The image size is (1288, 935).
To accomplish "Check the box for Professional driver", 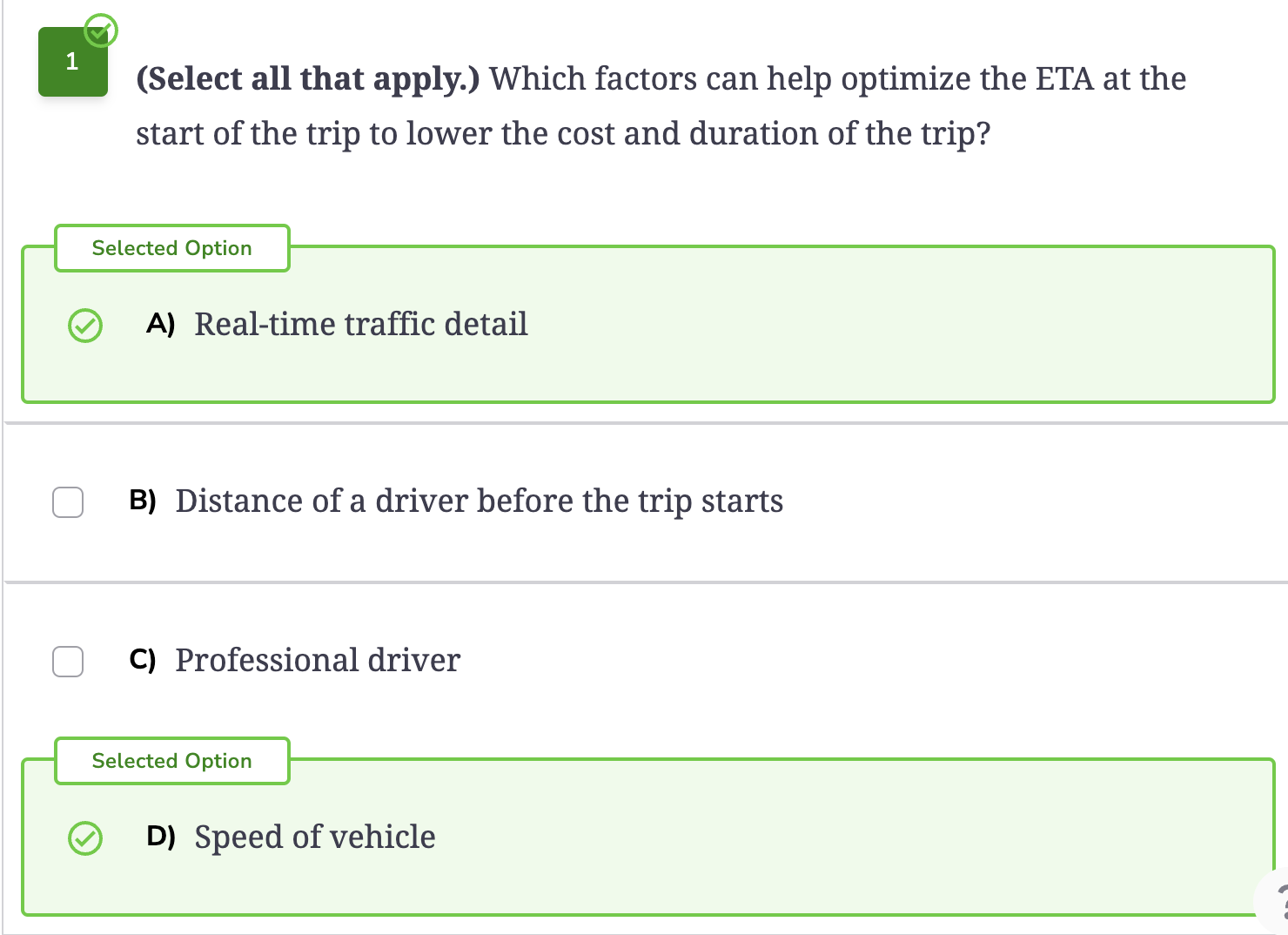I will [x=68, y=662].
